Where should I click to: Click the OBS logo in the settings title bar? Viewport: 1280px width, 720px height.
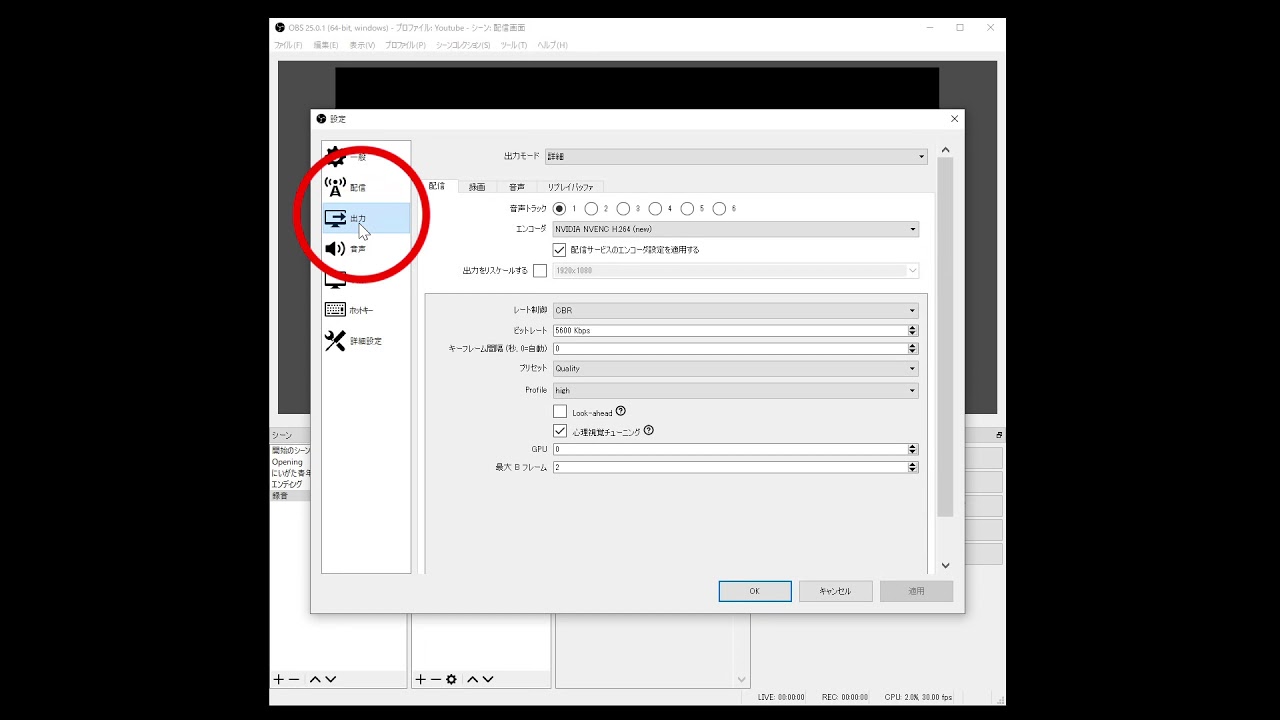click(x=321, y=118)
